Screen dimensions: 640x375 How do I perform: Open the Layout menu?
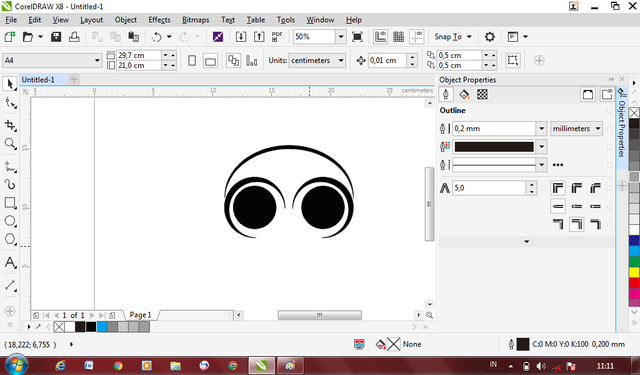[x=91, y=20]
